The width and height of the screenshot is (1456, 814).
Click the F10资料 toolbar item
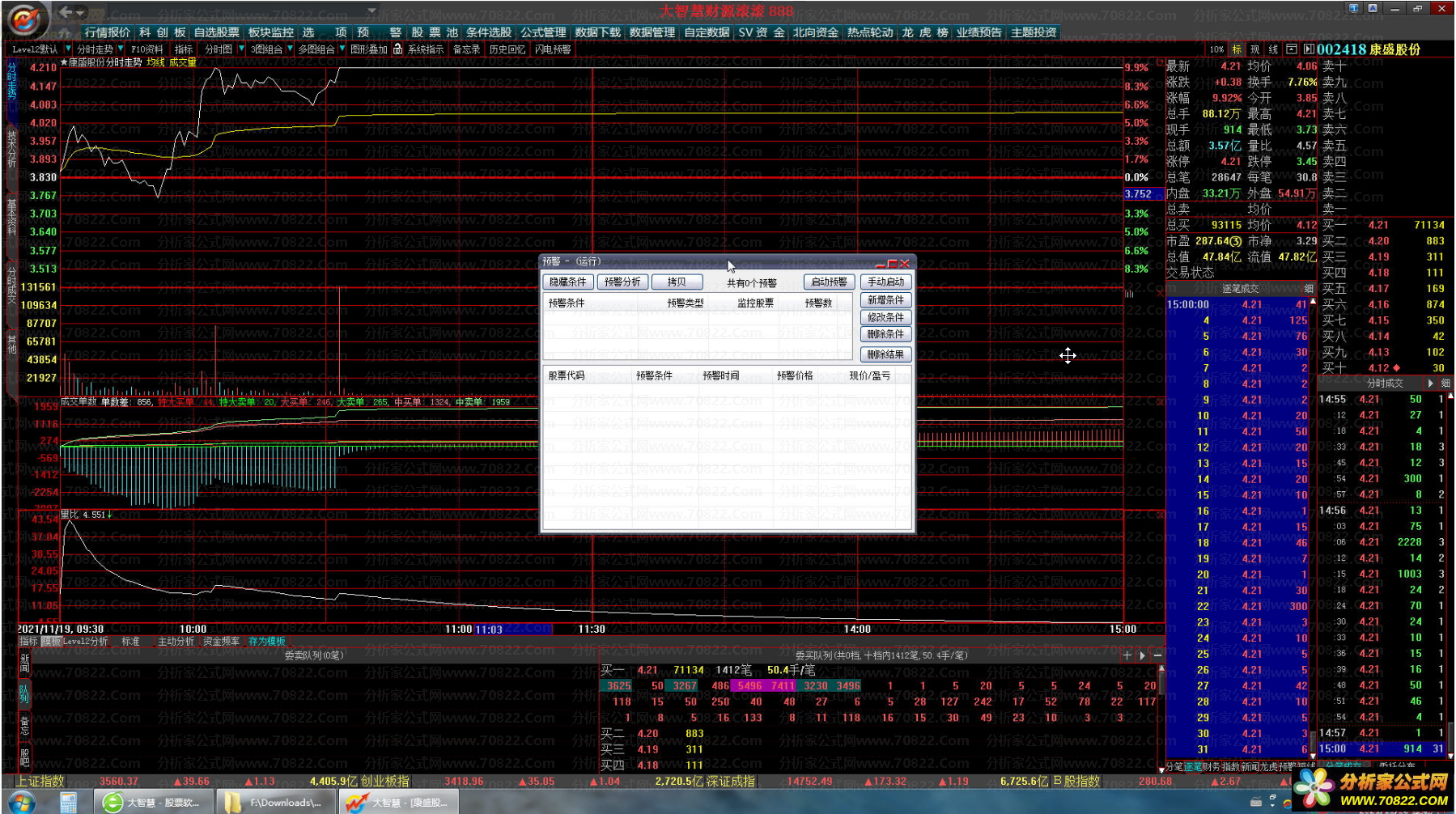click(146, 49)
